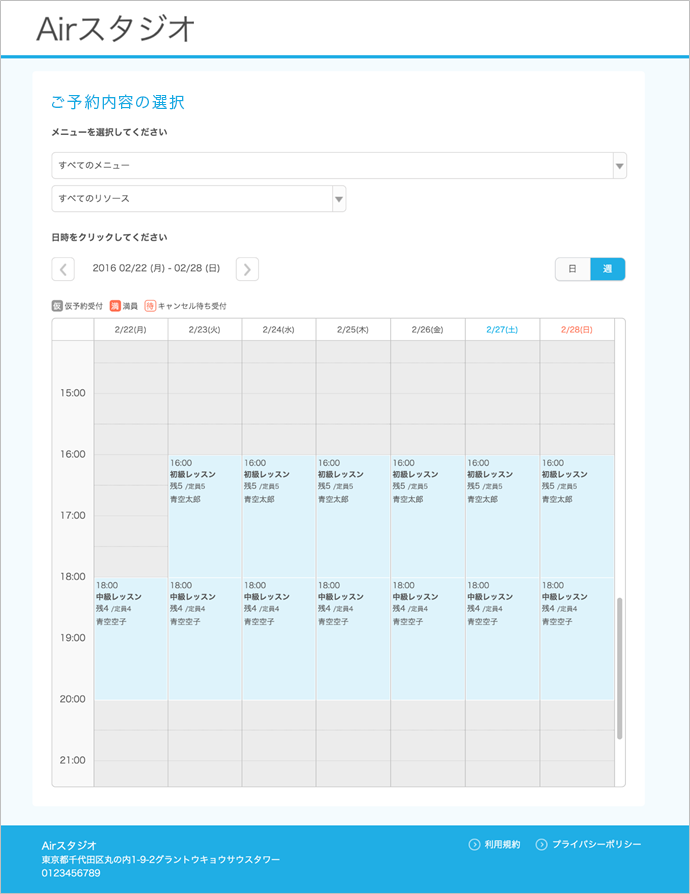Select the 2/23(火) column header

point(205,330)
